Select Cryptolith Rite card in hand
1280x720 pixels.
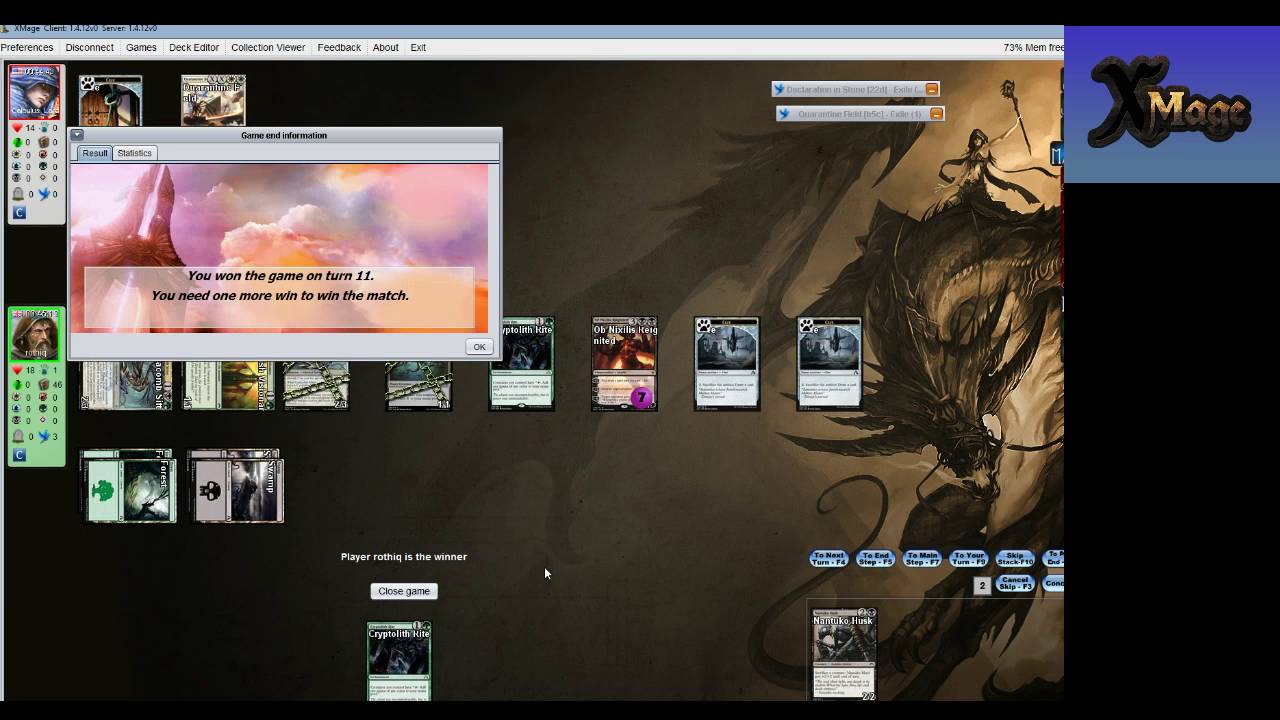[x=399, y=660]
